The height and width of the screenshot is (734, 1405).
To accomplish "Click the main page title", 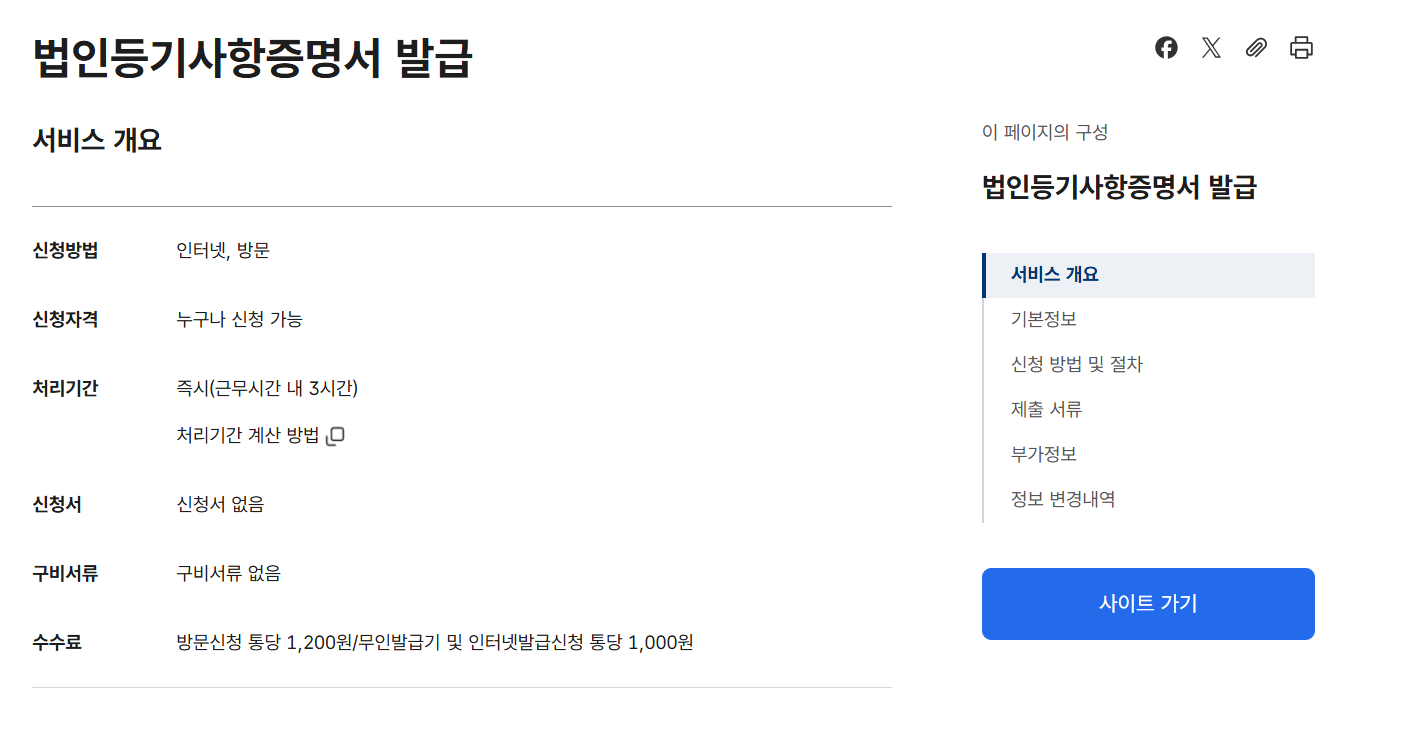I will click(254, 61).
